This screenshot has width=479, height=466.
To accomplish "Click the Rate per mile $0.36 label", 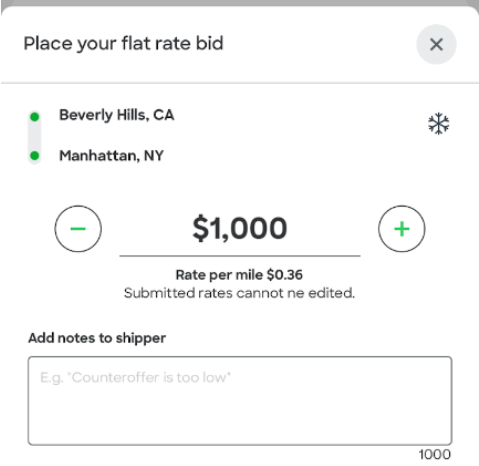I will pos(239,275).
